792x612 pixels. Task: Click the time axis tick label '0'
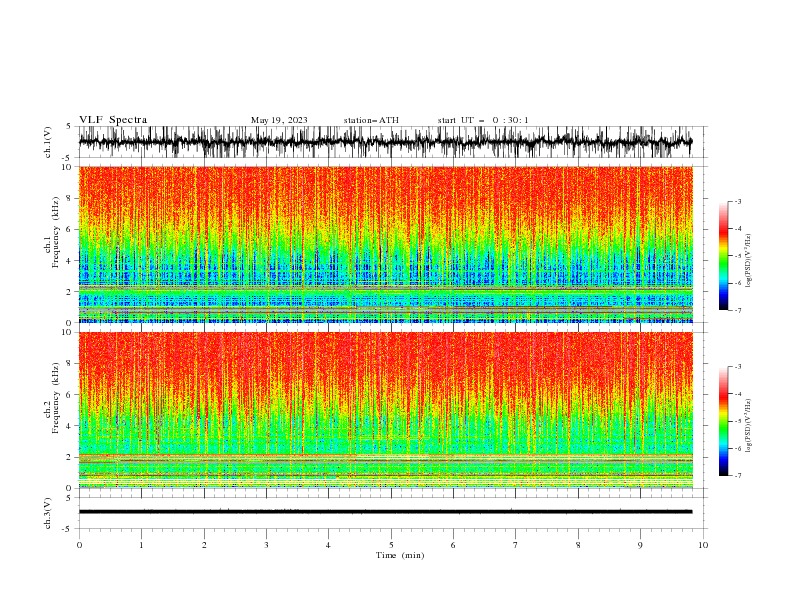click(79, 545)
